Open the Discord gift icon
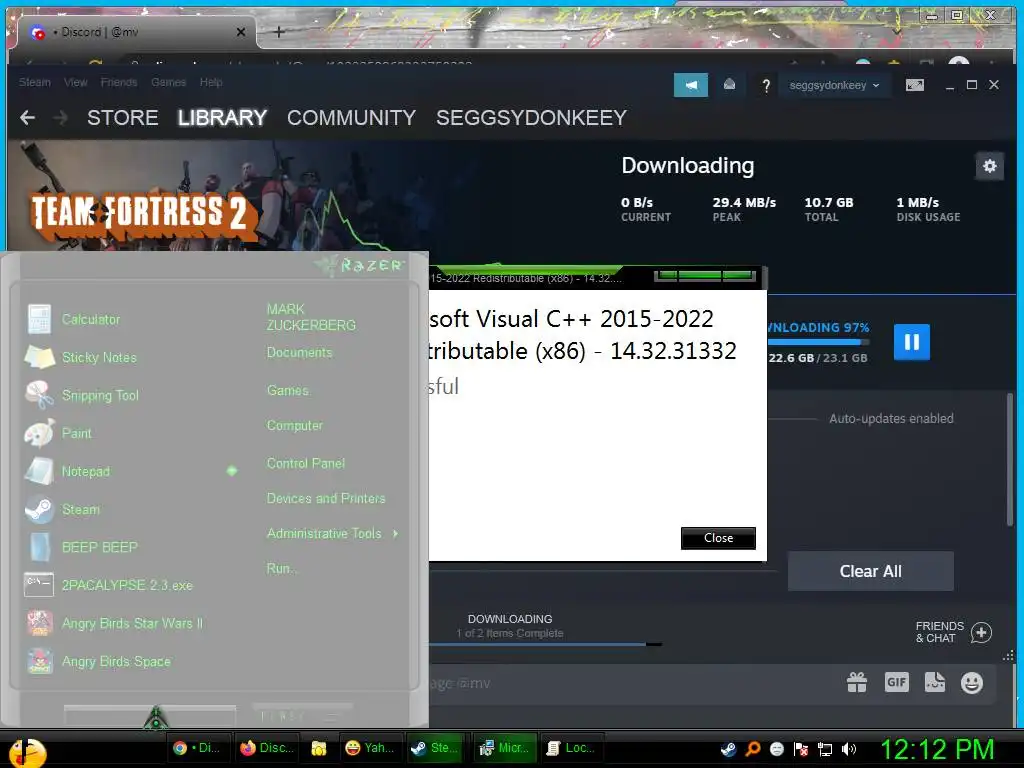Screen dimensions: 1024x768 click(x=857, y=683)
